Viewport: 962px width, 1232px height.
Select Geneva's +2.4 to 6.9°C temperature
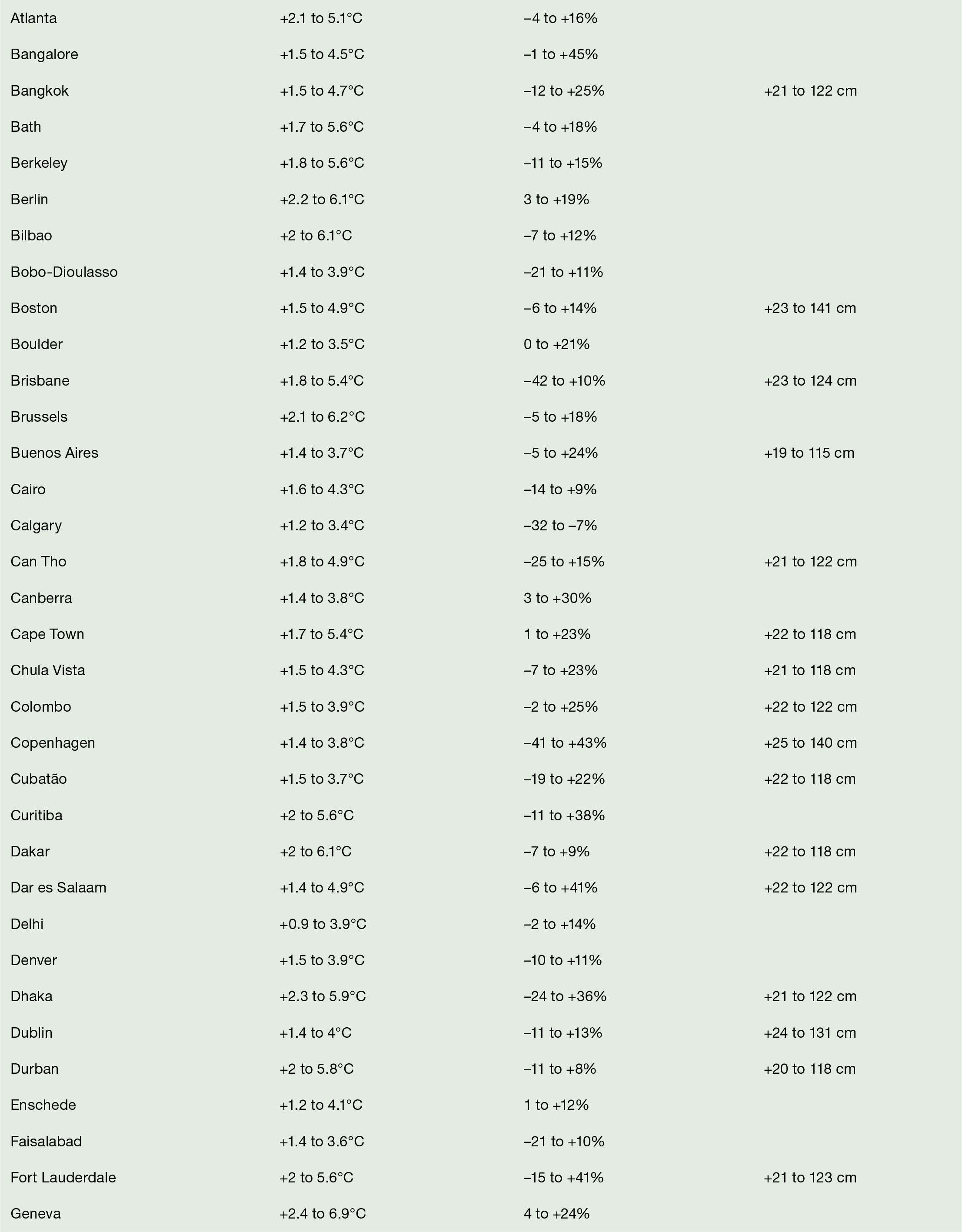click(x=323, y=1213)
